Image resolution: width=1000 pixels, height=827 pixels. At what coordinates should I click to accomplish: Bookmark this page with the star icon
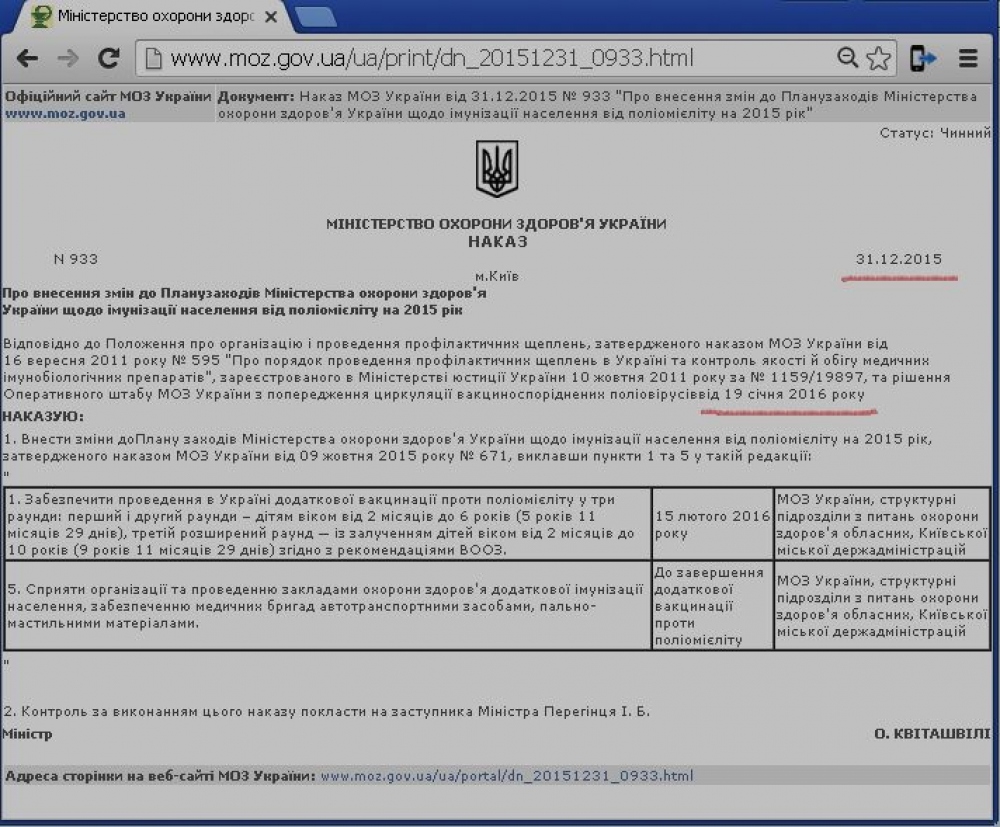(x=878, y=58)
